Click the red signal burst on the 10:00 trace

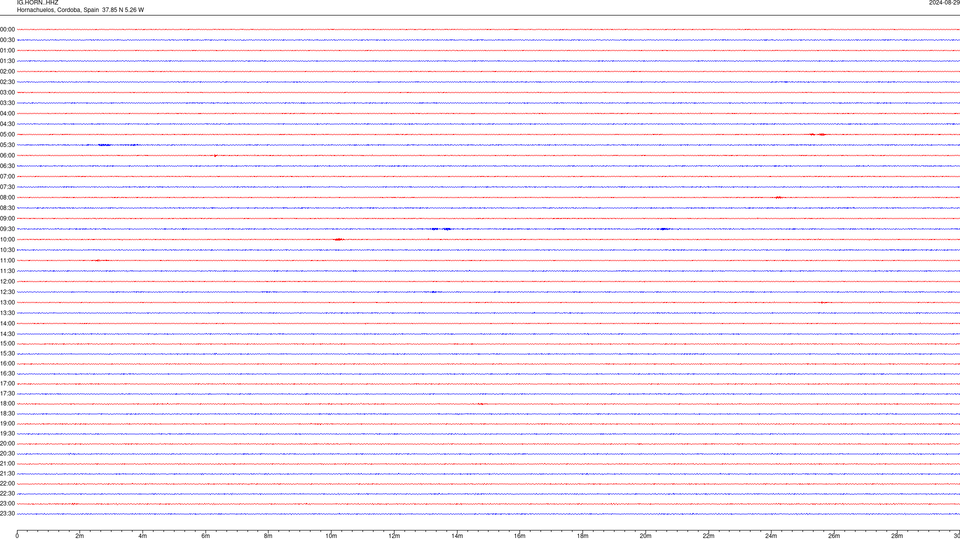coord(339,239)
